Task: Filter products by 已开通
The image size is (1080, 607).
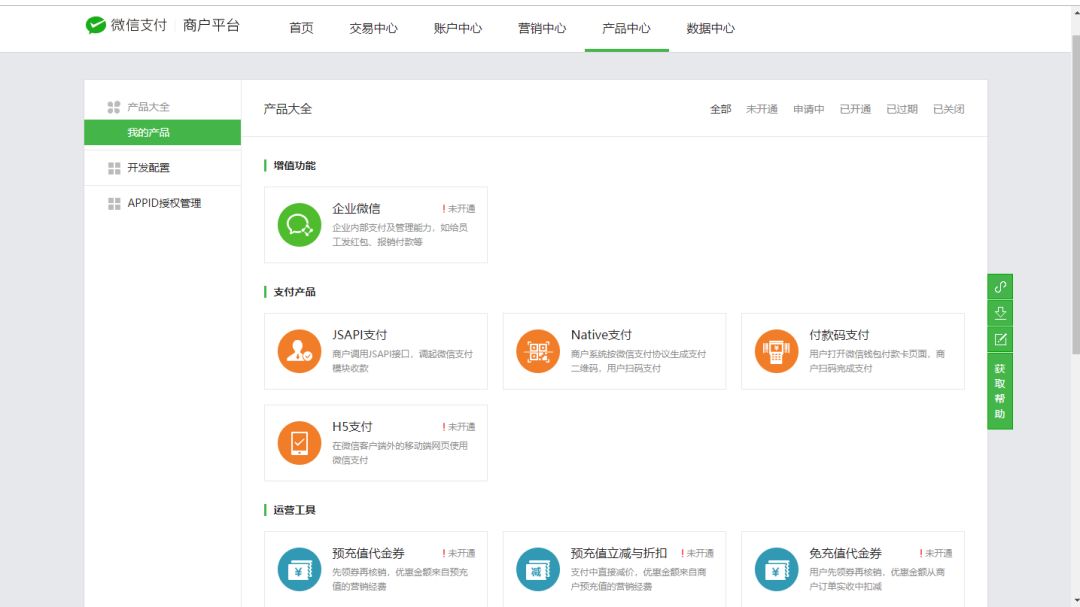Action: 855,109
